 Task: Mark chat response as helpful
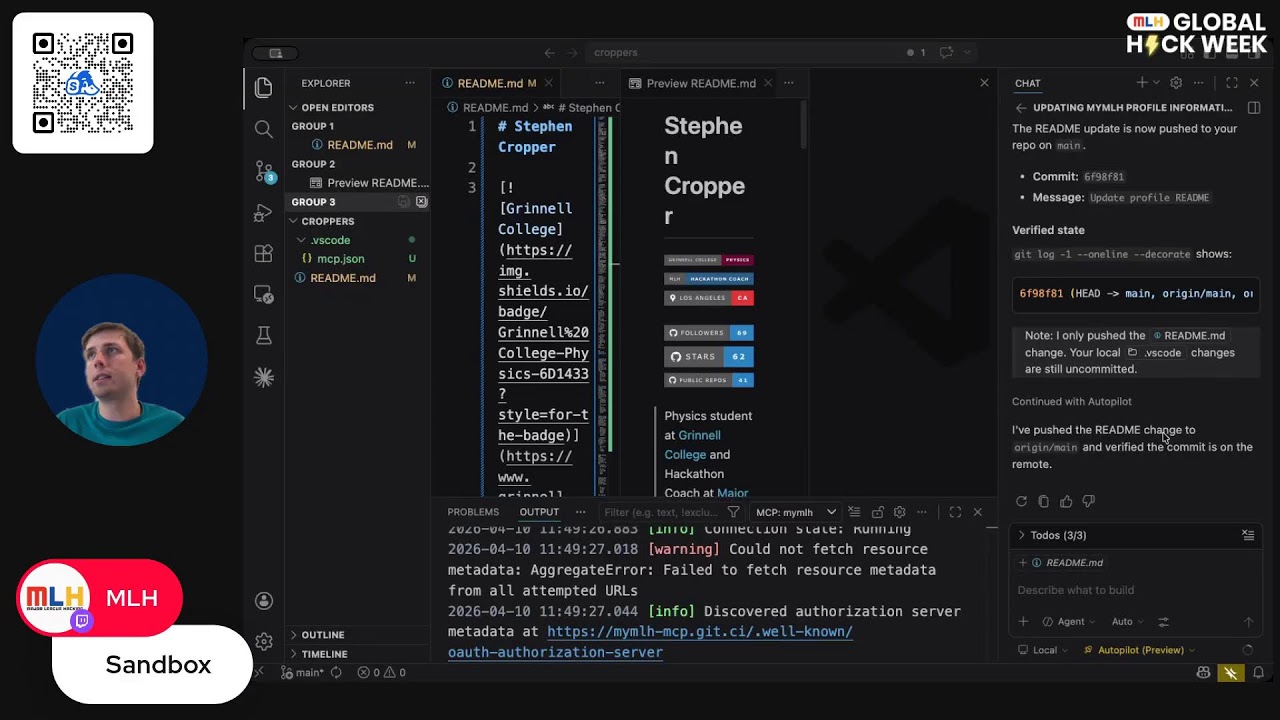(x=1066, y=501)
